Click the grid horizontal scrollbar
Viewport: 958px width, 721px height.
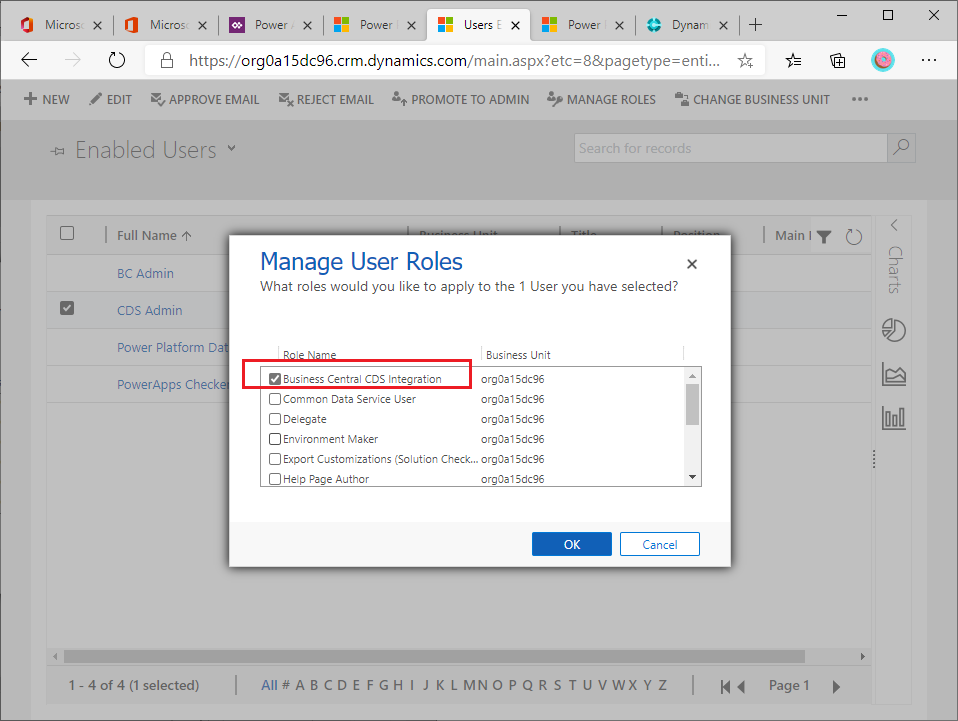coord(434,656)
